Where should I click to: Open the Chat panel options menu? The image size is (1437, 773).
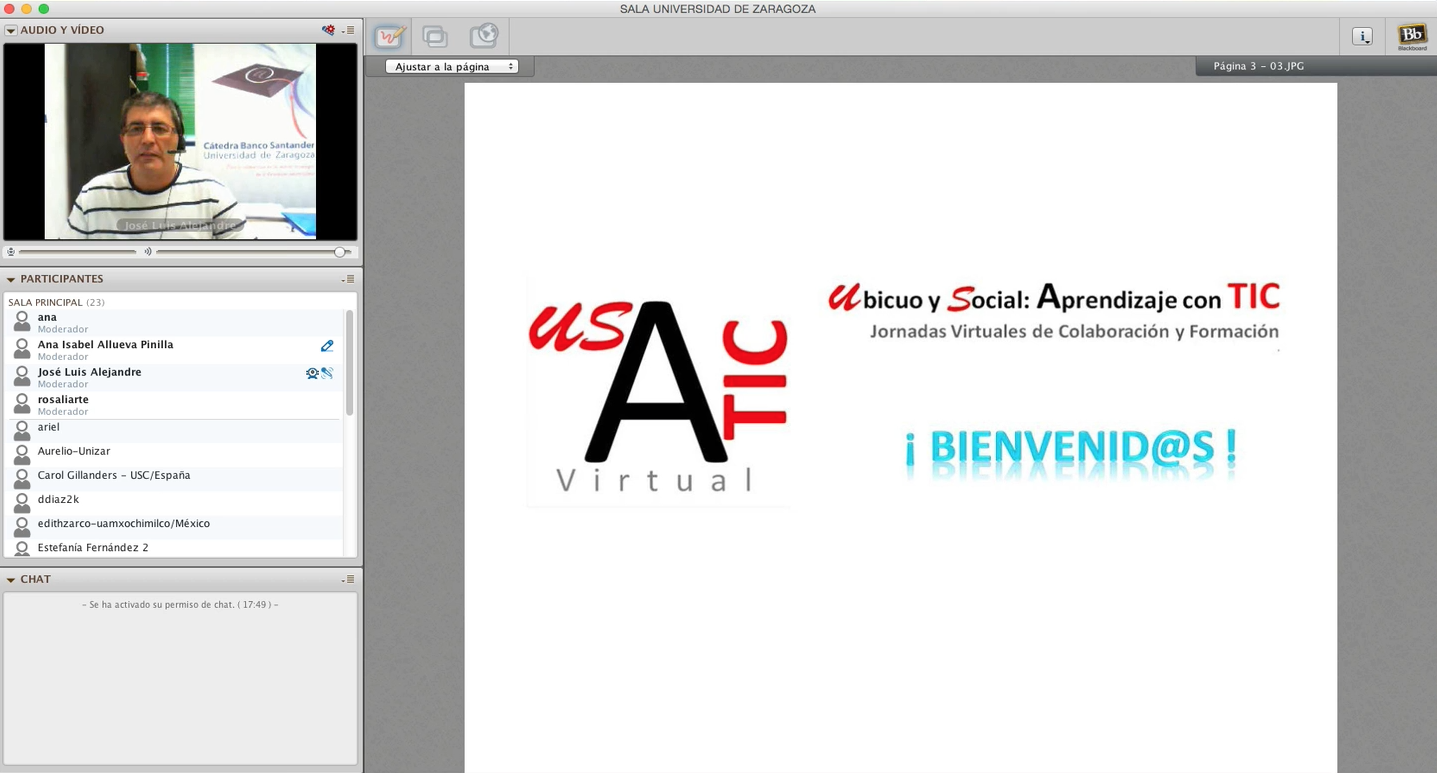pyautogui.click(x=348, y=580)
